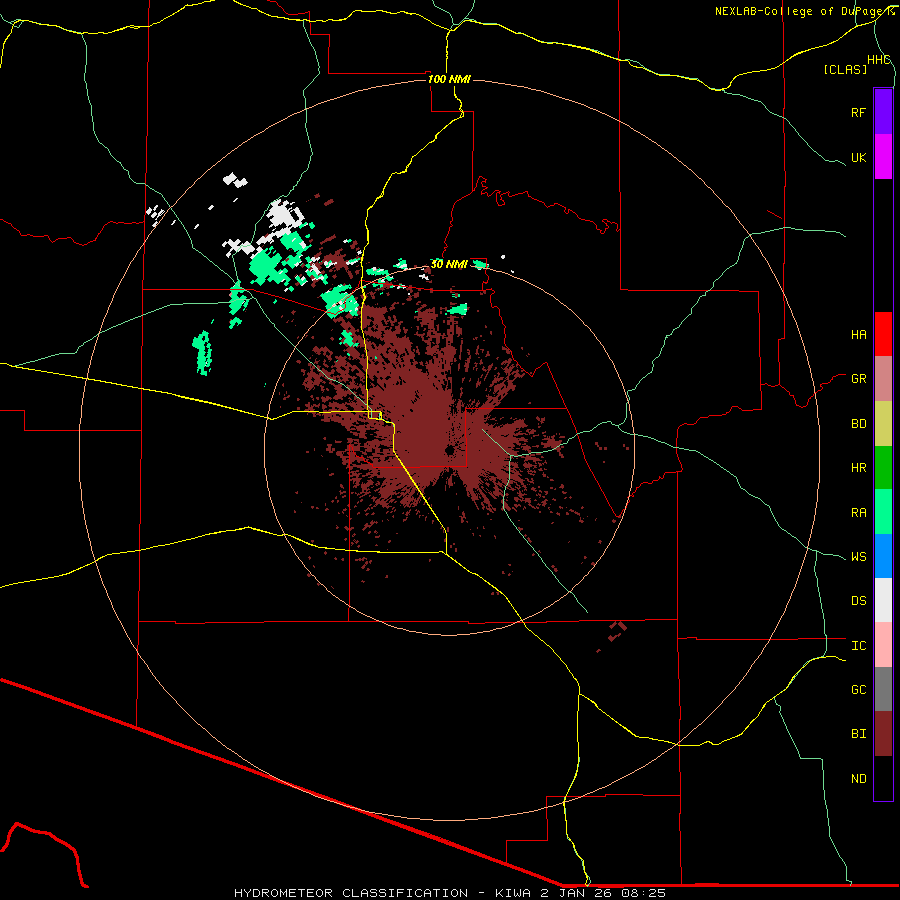Image resolution: width=900 pixels, height=900 pixels.
Task: Click the RF purple legend swatch
Action: click(883, 112)
